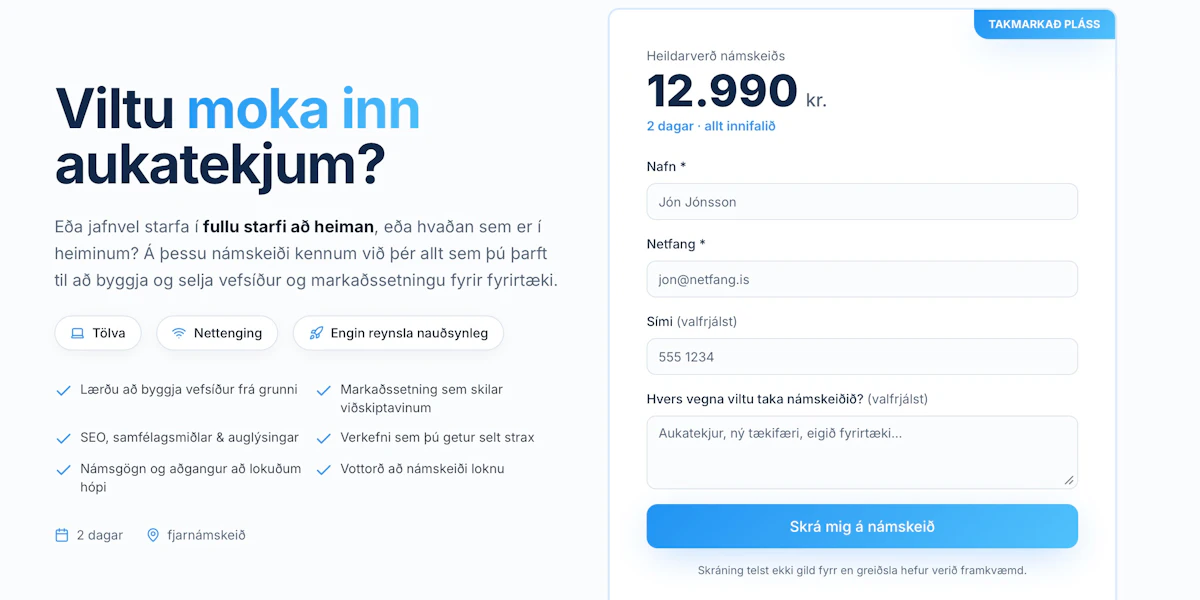Click checkmark next to Verkefni sem þú getur selt
The height and width of the screenshot is (600, 1200).
tap(323, 438)
